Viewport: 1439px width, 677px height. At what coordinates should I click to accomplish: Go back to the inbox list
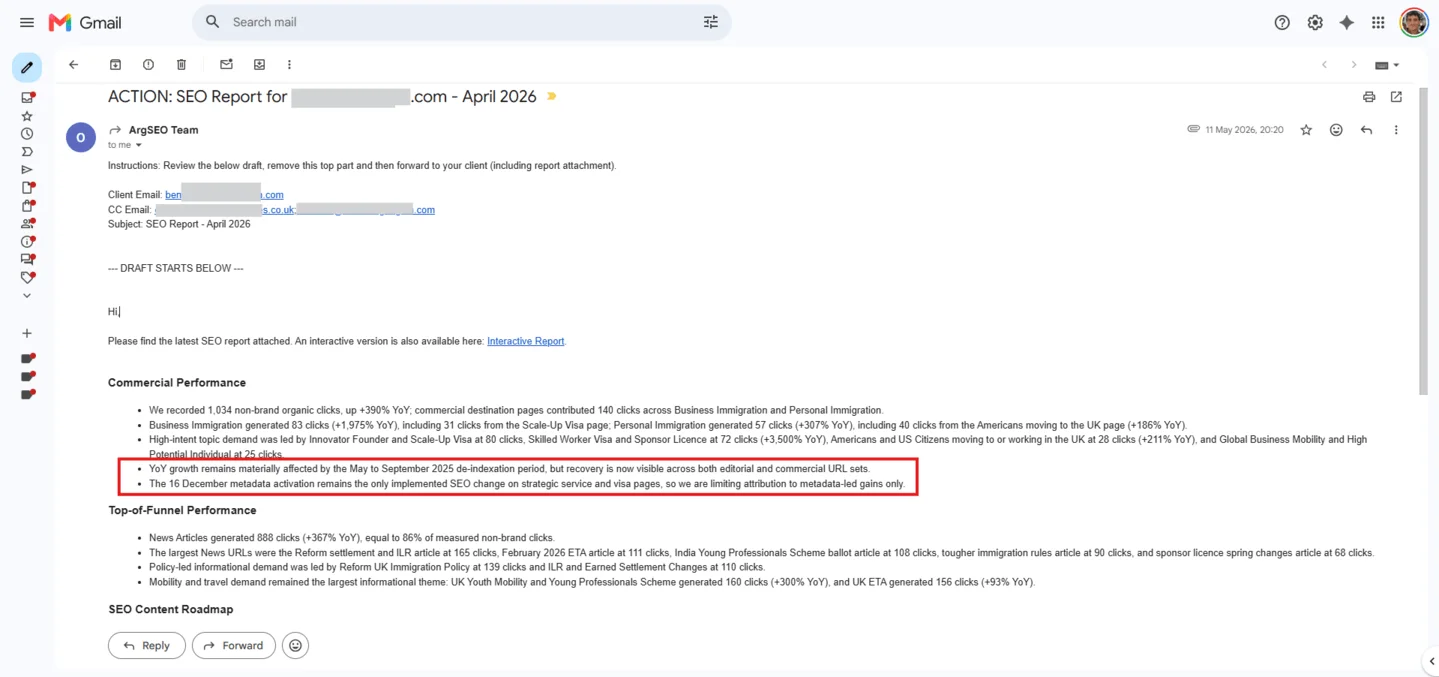click(73, 64)
